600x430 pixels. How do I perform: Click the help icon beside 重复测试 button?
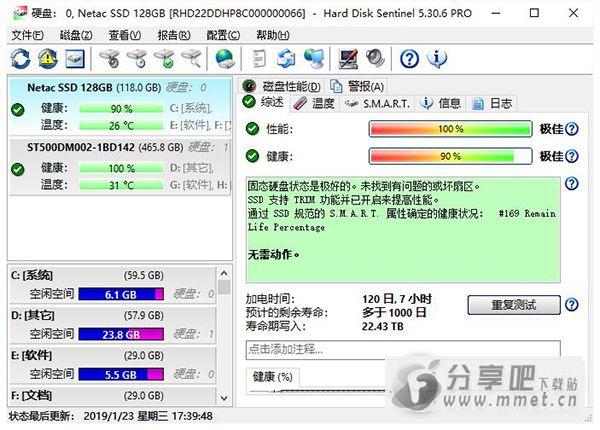(x=572, y=305)
